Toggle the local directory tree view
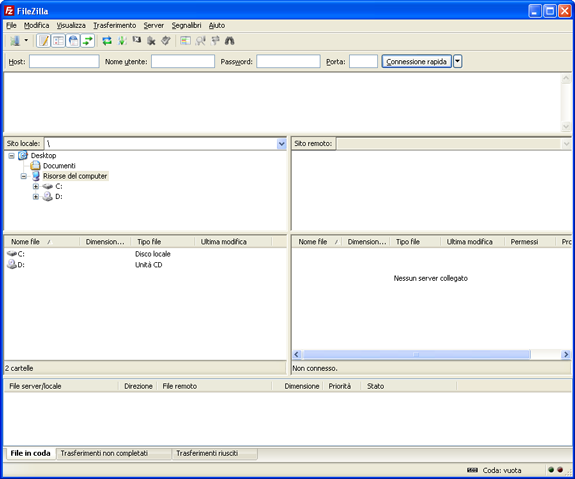Image resolution: width=575 pixels, height=479 pixels. point(58,41)
